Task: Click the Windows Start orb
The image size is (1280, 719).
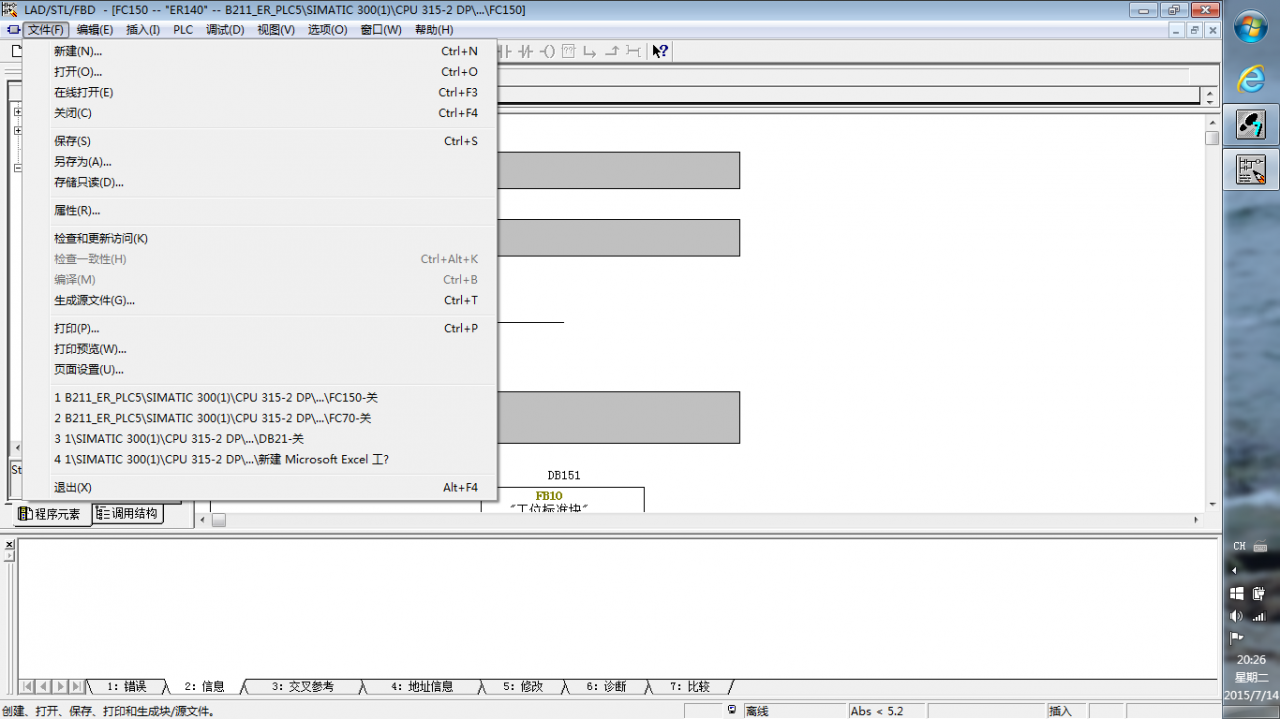Action: click(x=1251, y=27)
